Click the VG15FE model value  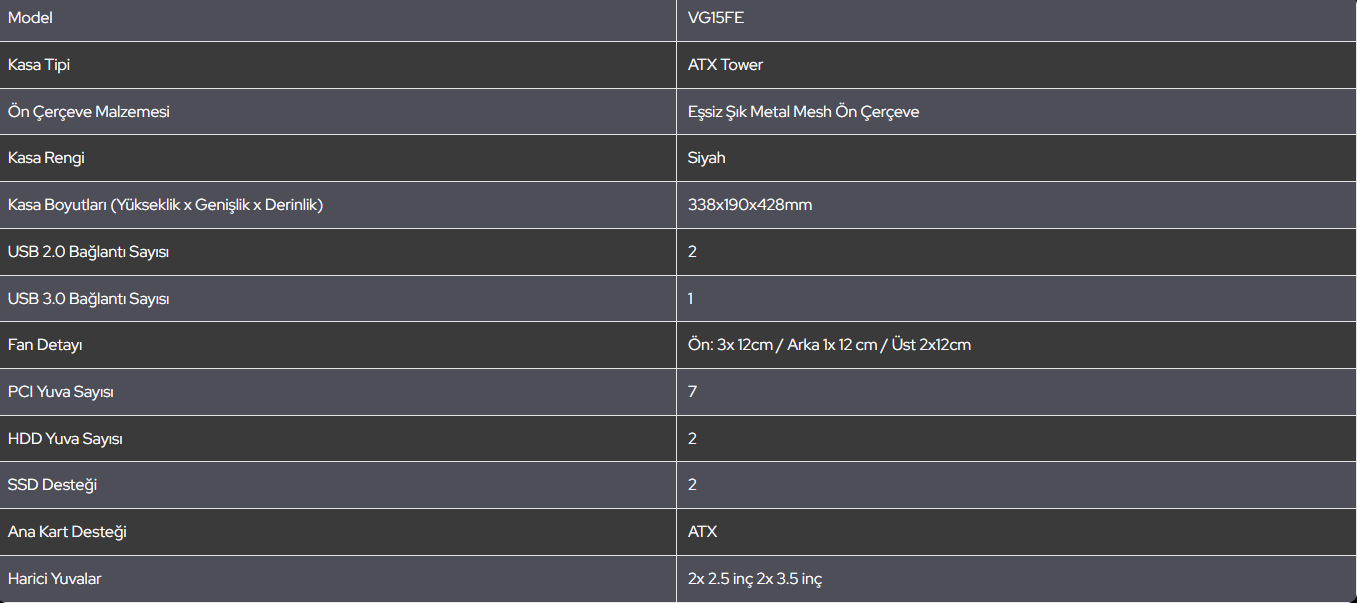[x=715, y=18]
